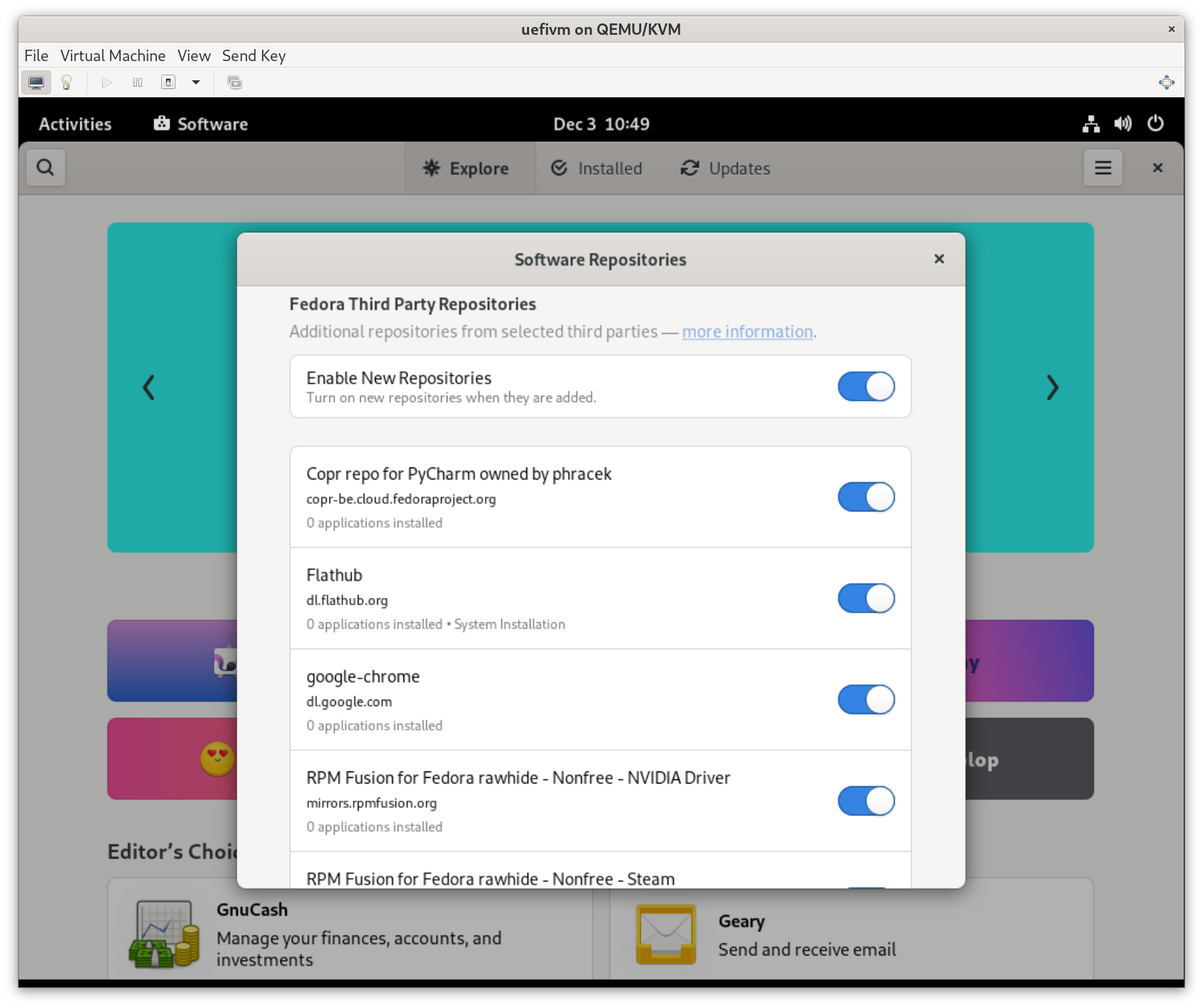Disable the Copr PyCharm repository
The height and width of the screenshot is (1008, 1203).
pyautogui.click(x=866, y=497)
